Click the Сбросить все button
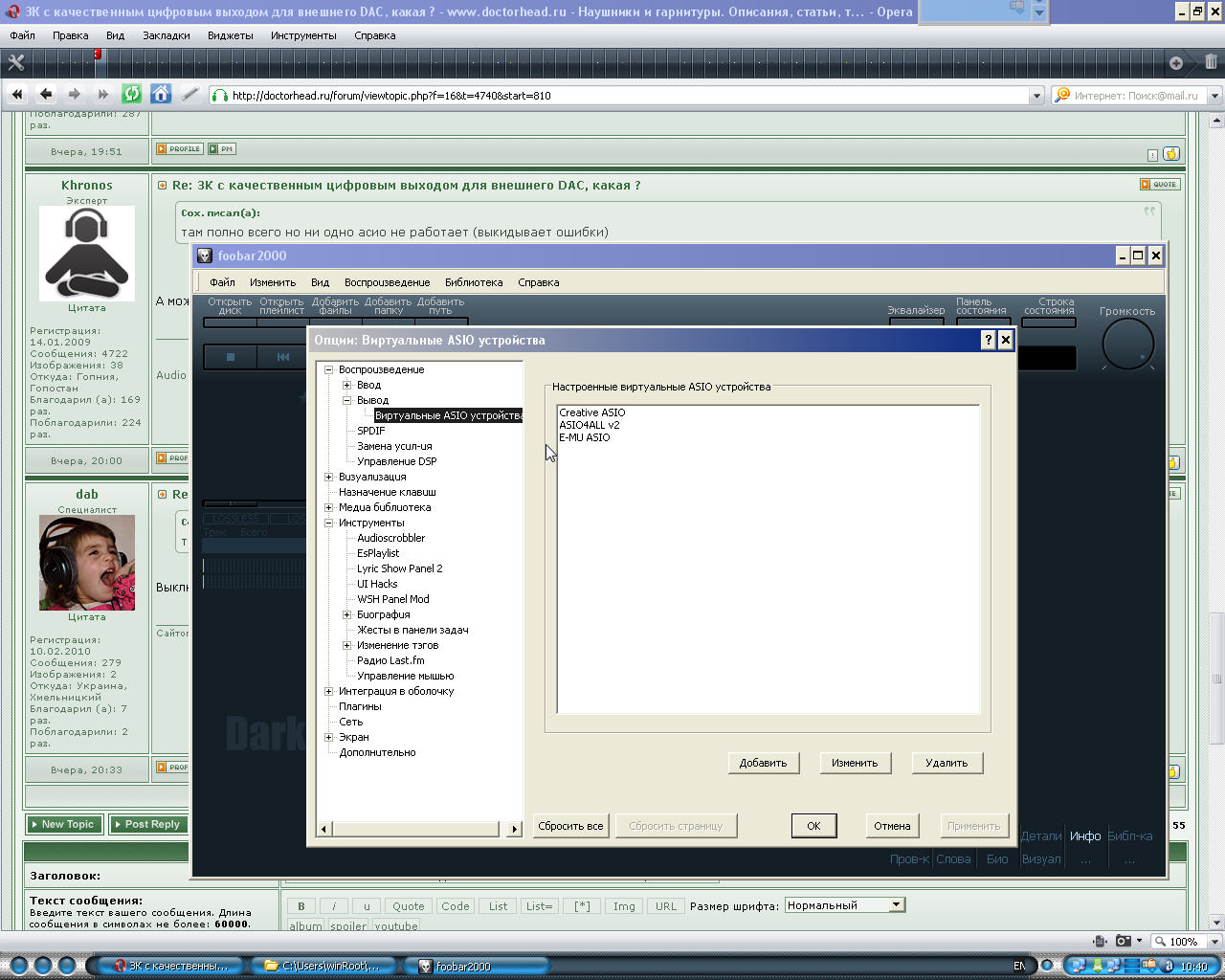1225x980 pixels. coord(570,826)
